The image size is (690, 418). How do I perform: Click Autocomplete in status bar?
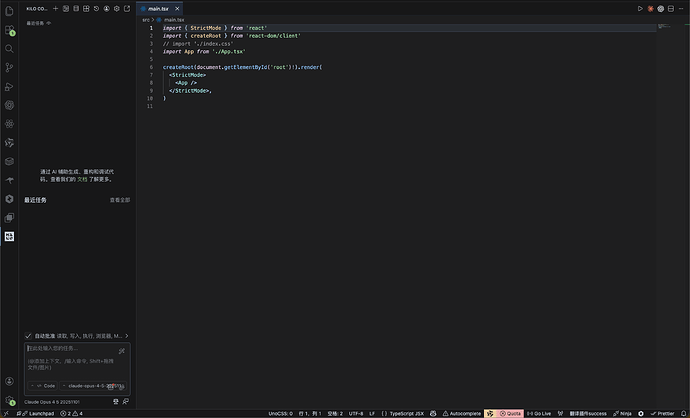point(462,413)
